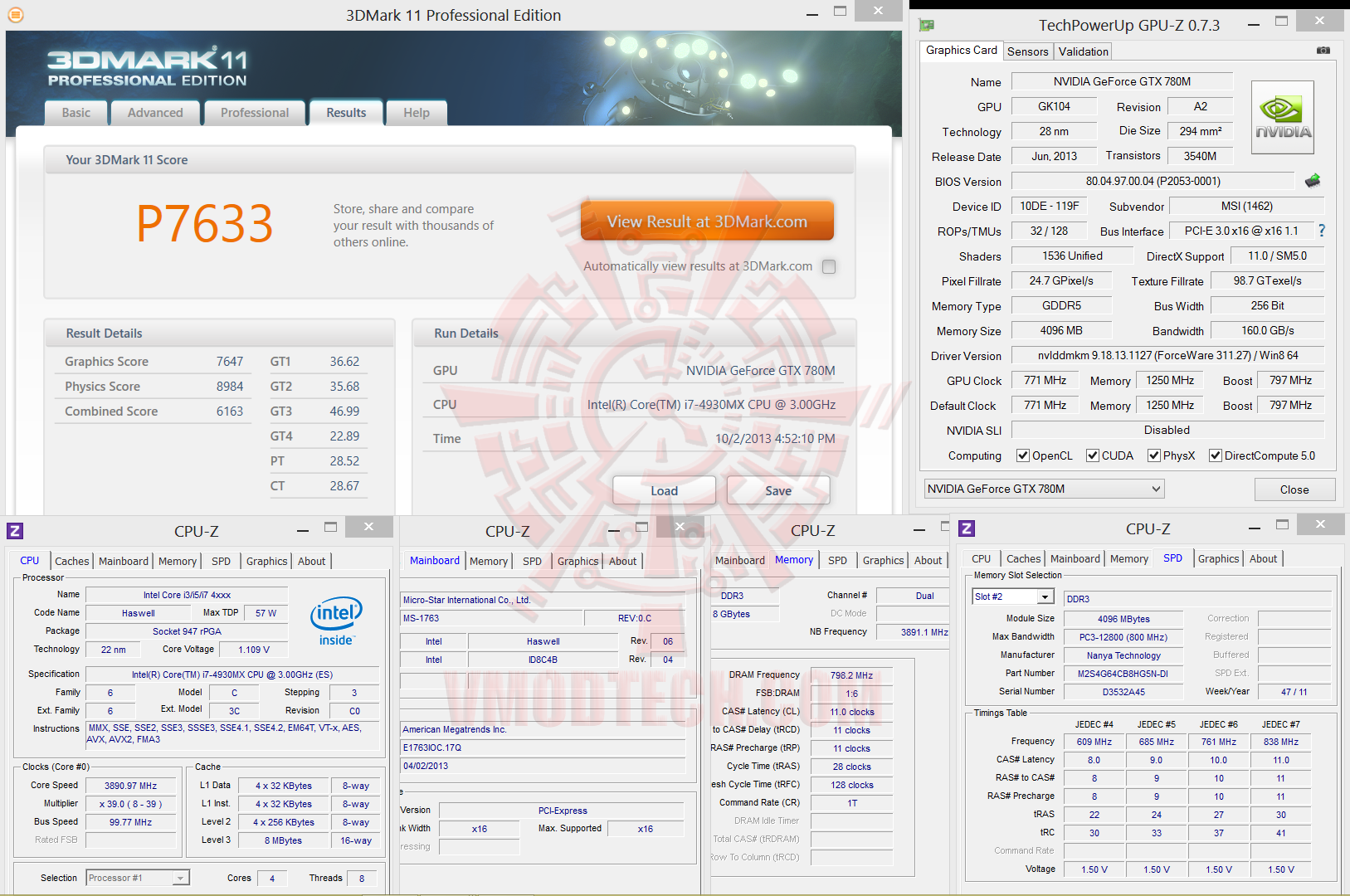Screen dimensions: 1350x896
Task: Open CPU tab in the Memory Slot Selection CPU-Z window
Action: coord(982,559)
